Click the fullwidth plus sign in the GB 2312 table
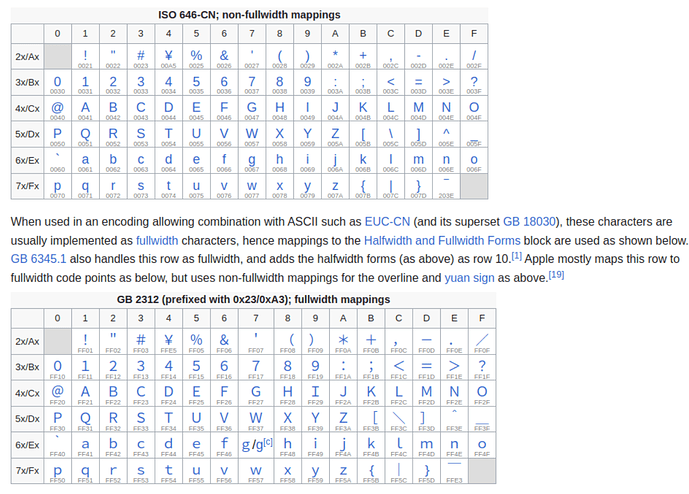Viewport: 689px width, 494px height. tap(363, 339)
